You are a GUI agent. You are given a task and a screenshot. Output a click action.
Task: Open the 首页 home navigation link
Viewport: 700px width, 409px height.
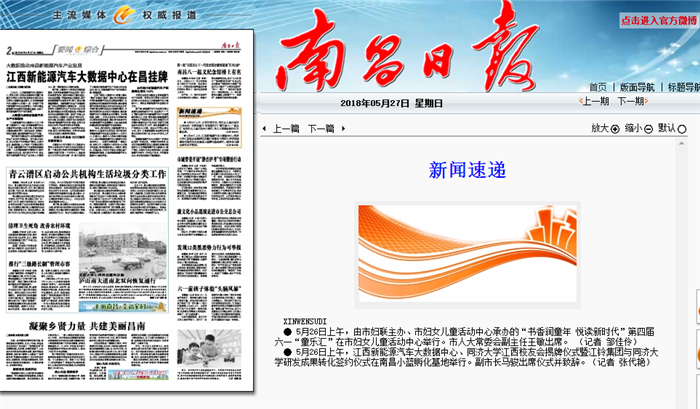[x=598, y=87]
